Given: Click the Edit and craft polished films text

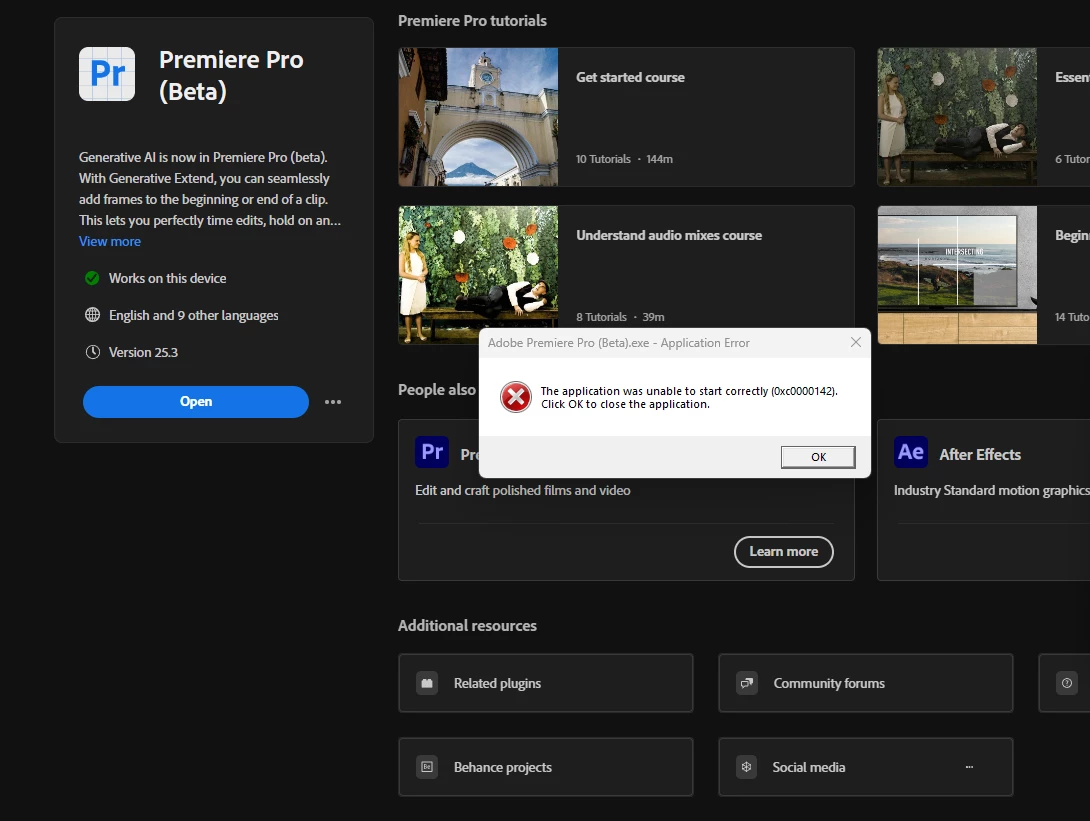Looking at the screenshot, I should [523, 490].
